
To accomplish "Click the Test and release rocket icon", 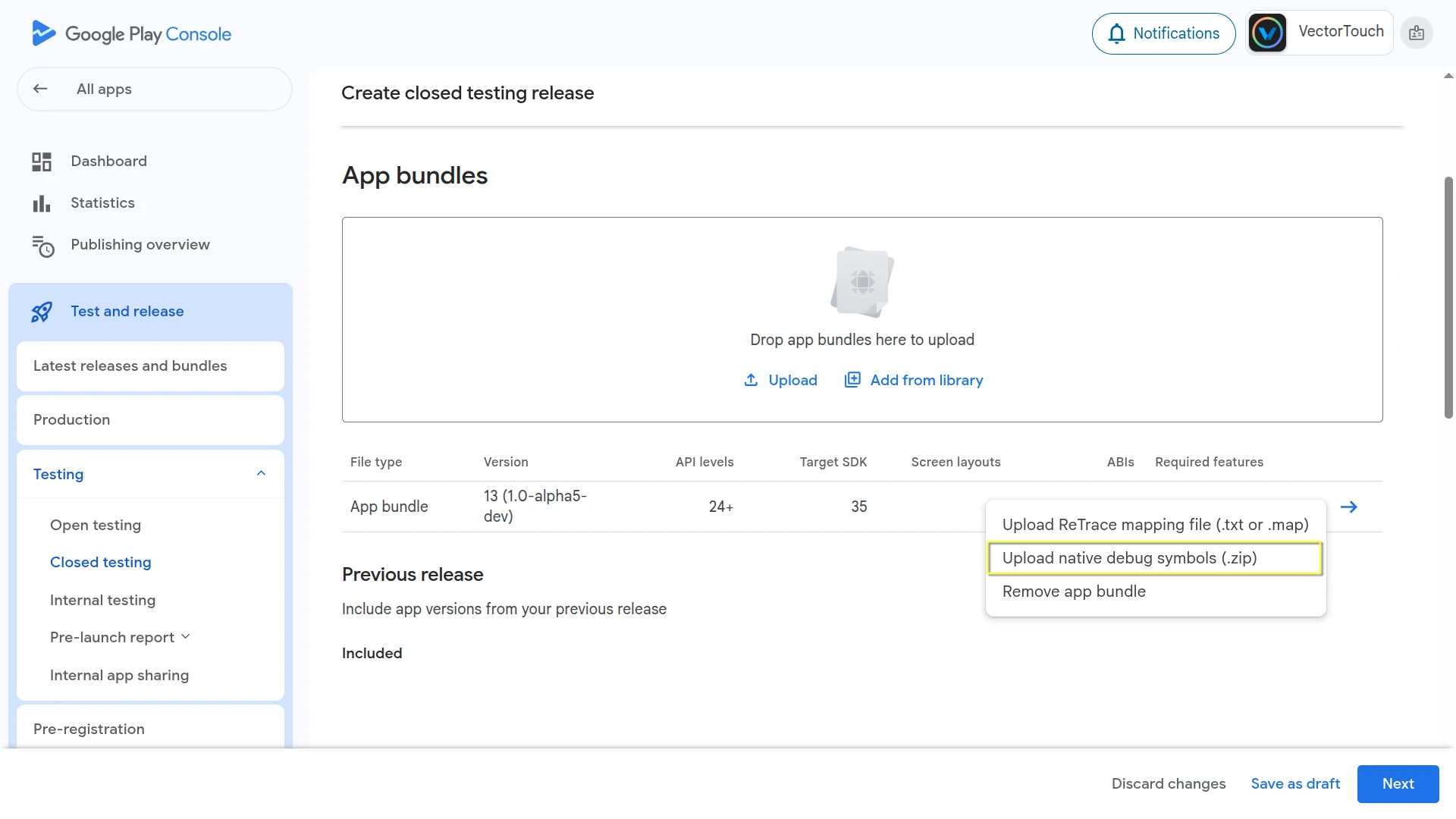I will coord(42,312).
